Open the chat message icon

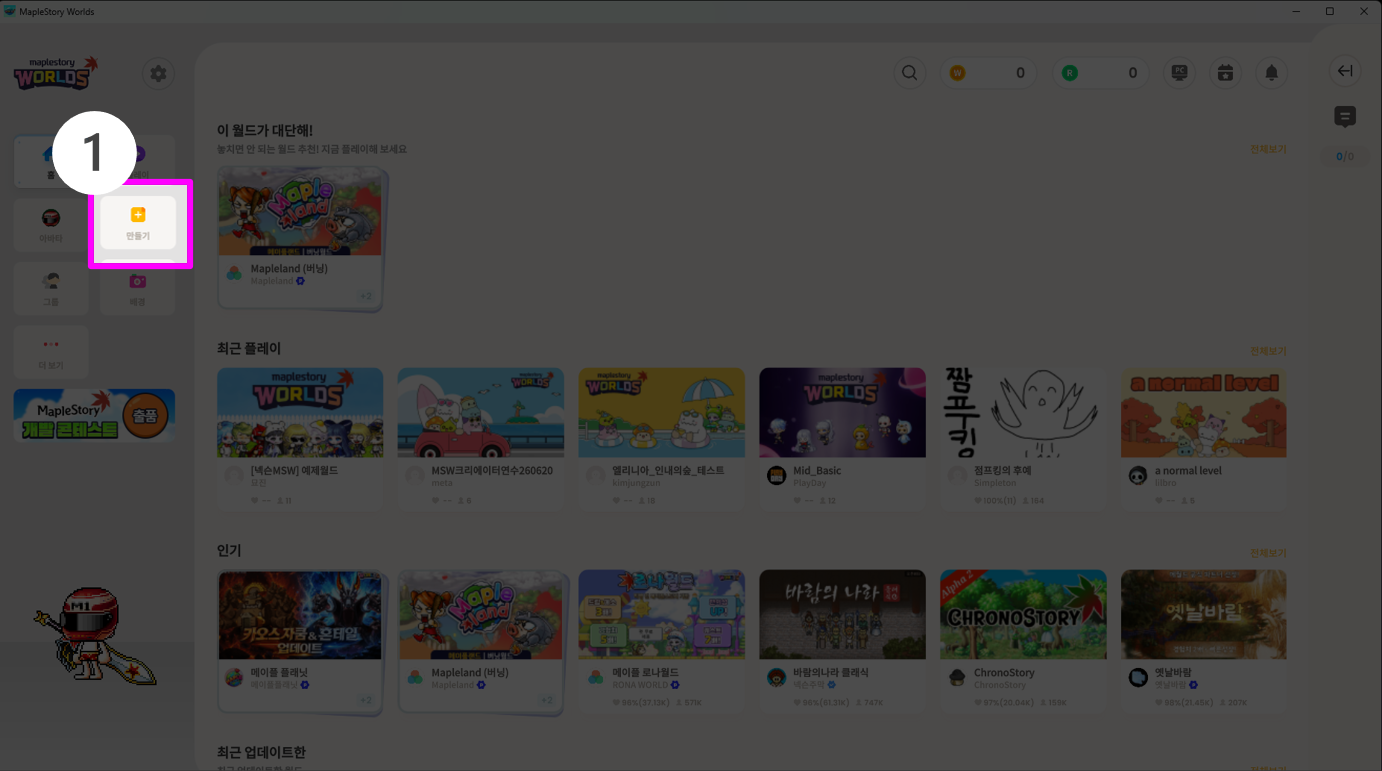click(1345, 117)
